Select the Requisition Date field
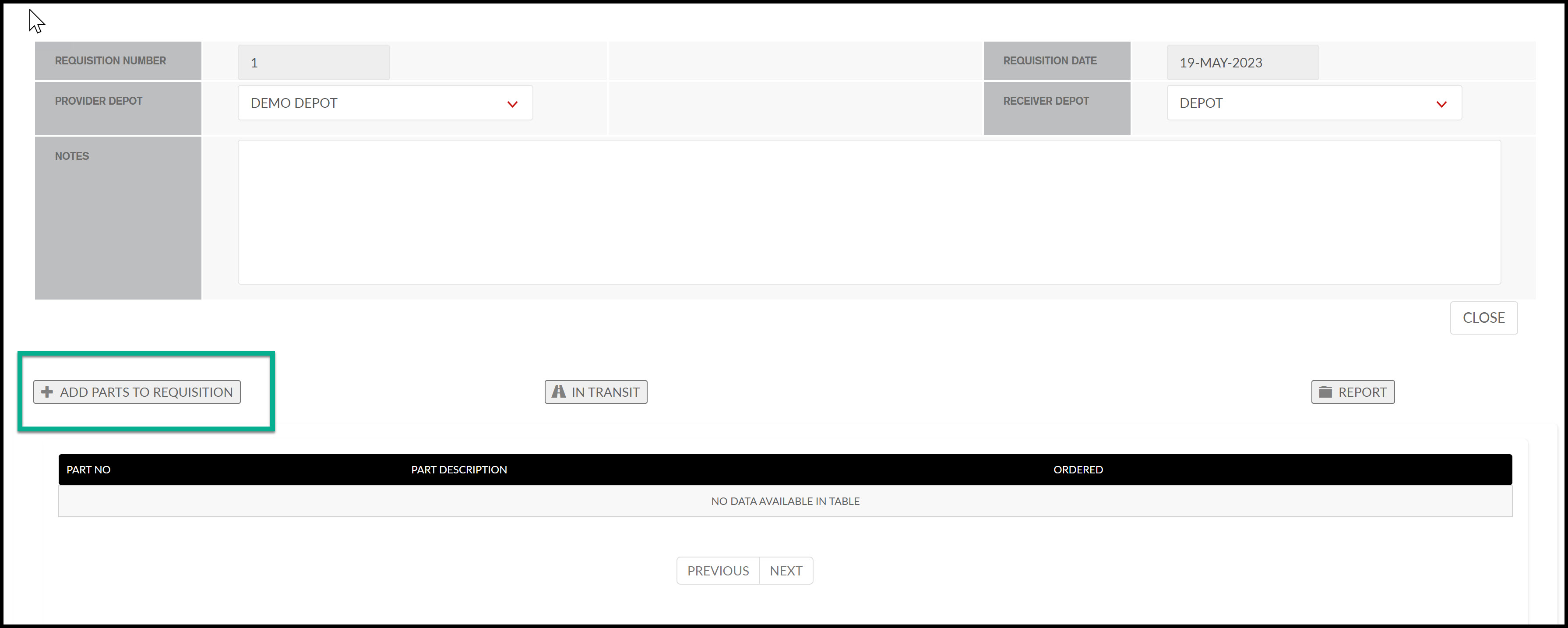1568x628 pixels. click(1242, 62)
